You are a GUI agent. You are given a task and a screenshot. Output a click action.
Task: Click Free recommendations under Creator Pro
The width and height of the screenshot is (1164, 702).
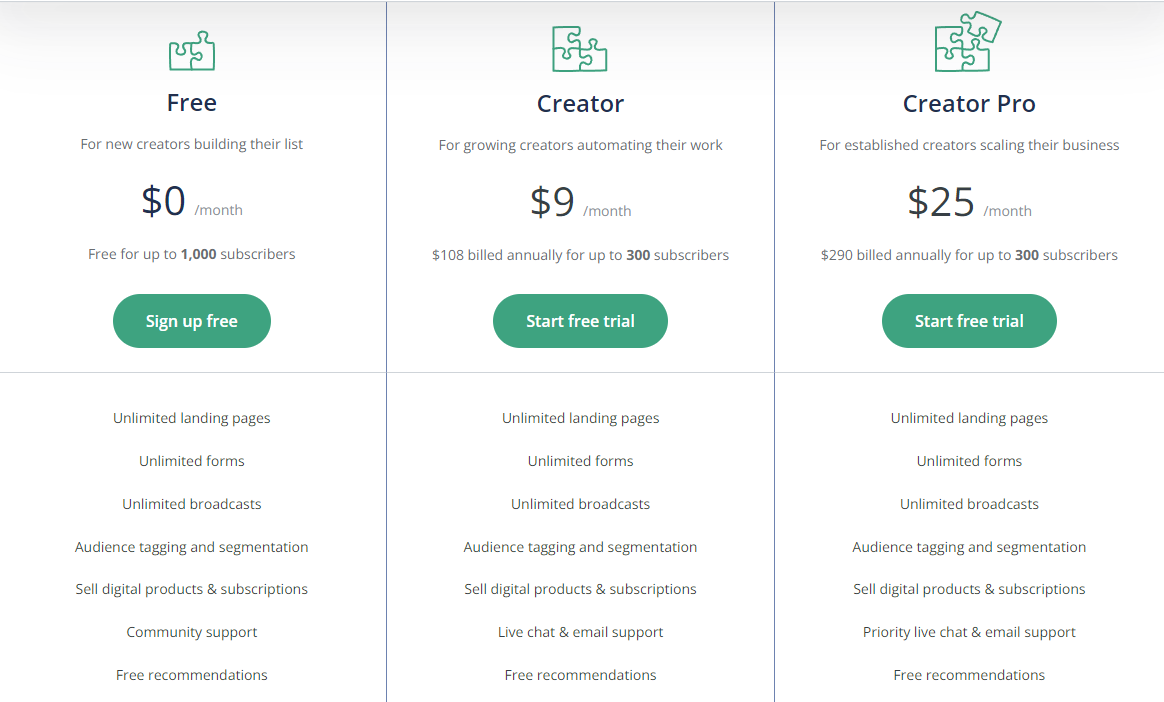tap(969, 675)
